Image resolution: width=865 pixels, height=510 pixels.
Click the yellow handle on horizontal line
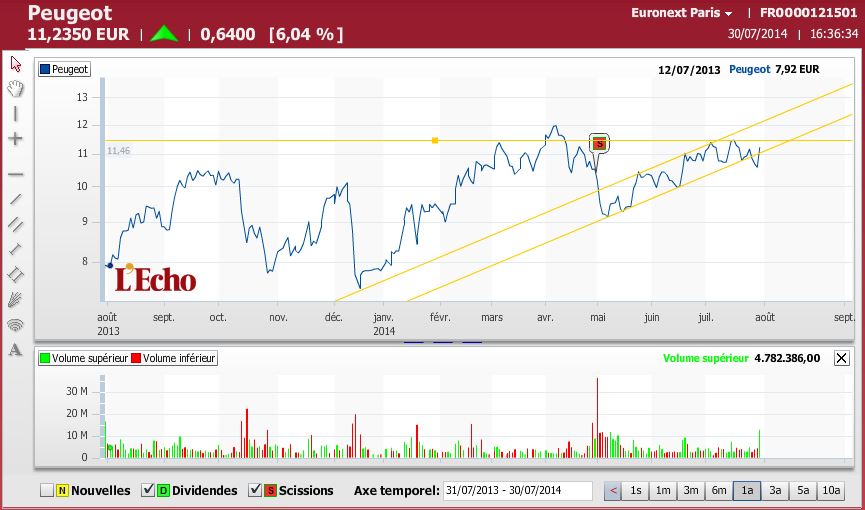(435, 141)
